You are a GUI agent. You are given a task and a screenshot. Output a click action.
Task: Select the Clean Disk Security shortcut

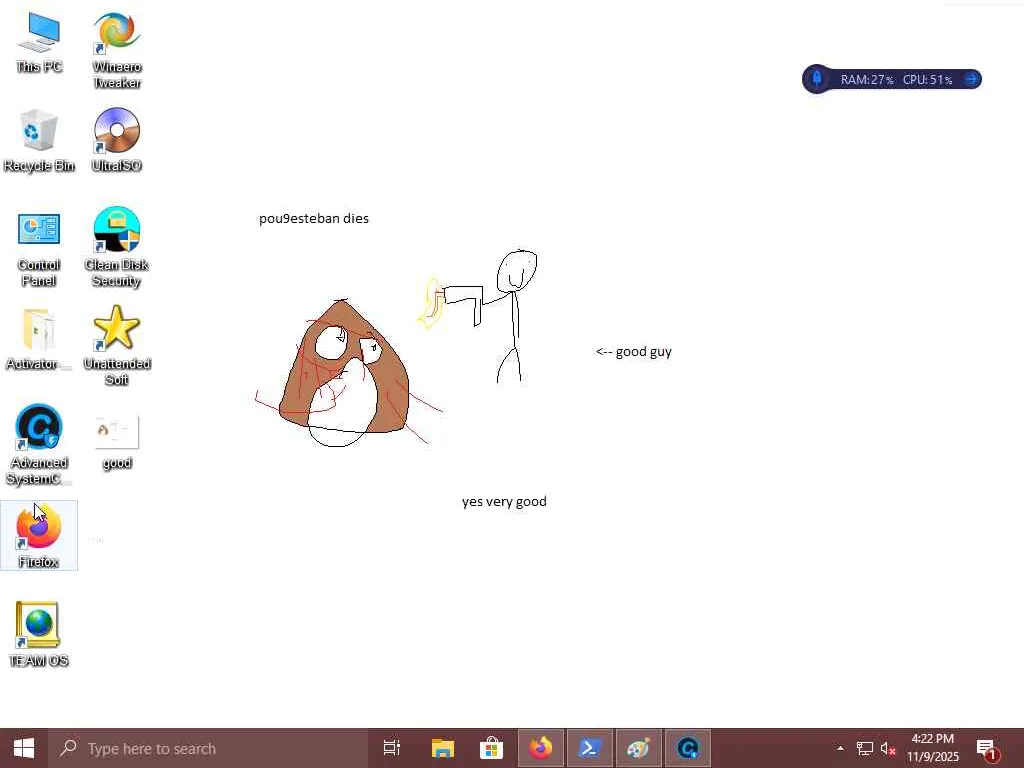pos(116,248)
